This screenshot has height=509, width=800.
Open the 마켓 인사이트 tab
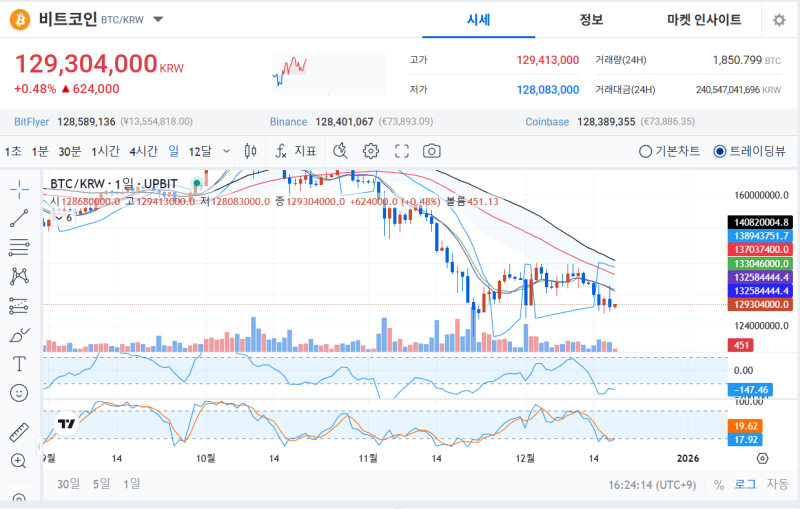(x=704, y=20)
